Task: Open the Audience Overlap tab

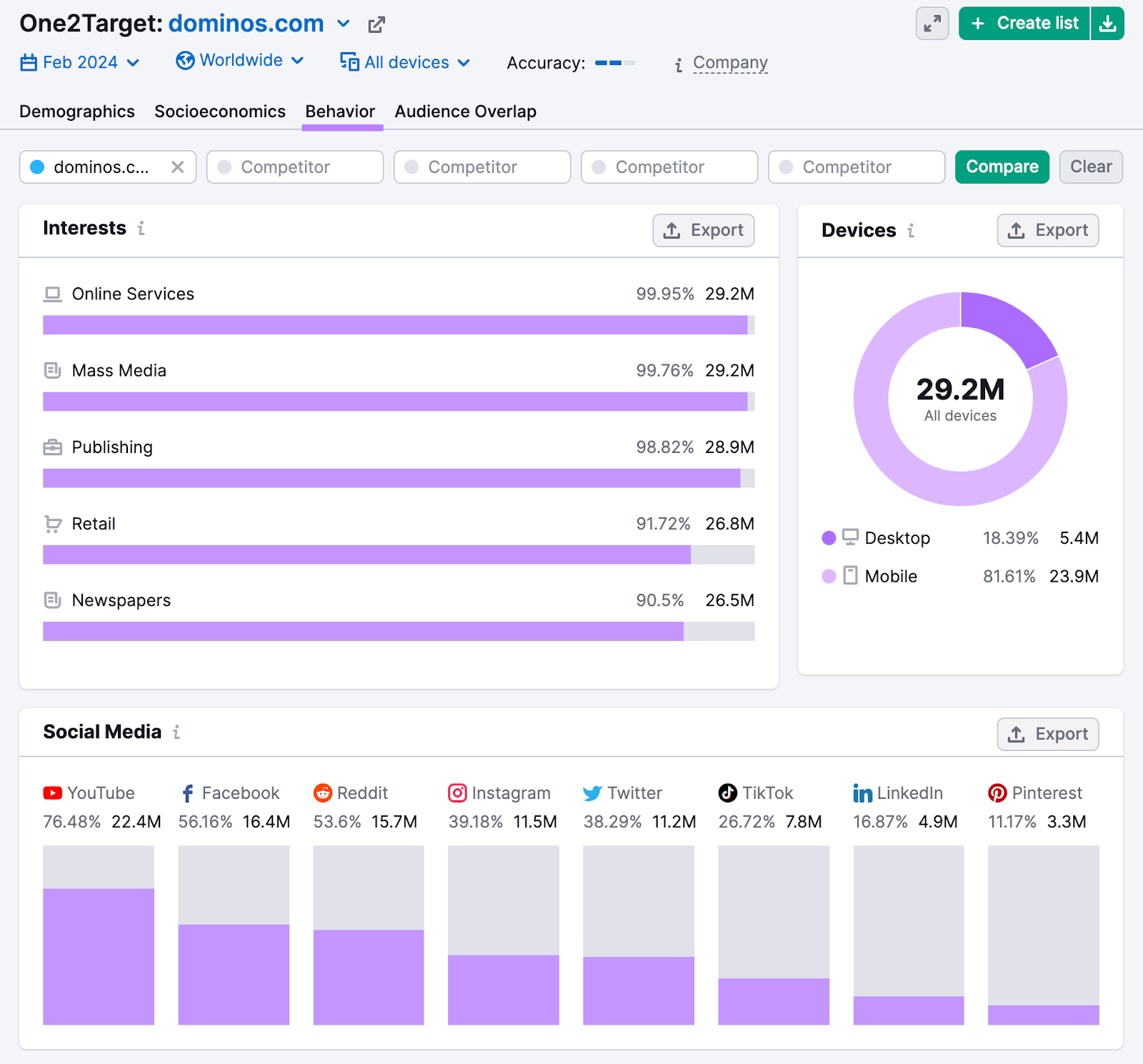Action: (465, 111)
